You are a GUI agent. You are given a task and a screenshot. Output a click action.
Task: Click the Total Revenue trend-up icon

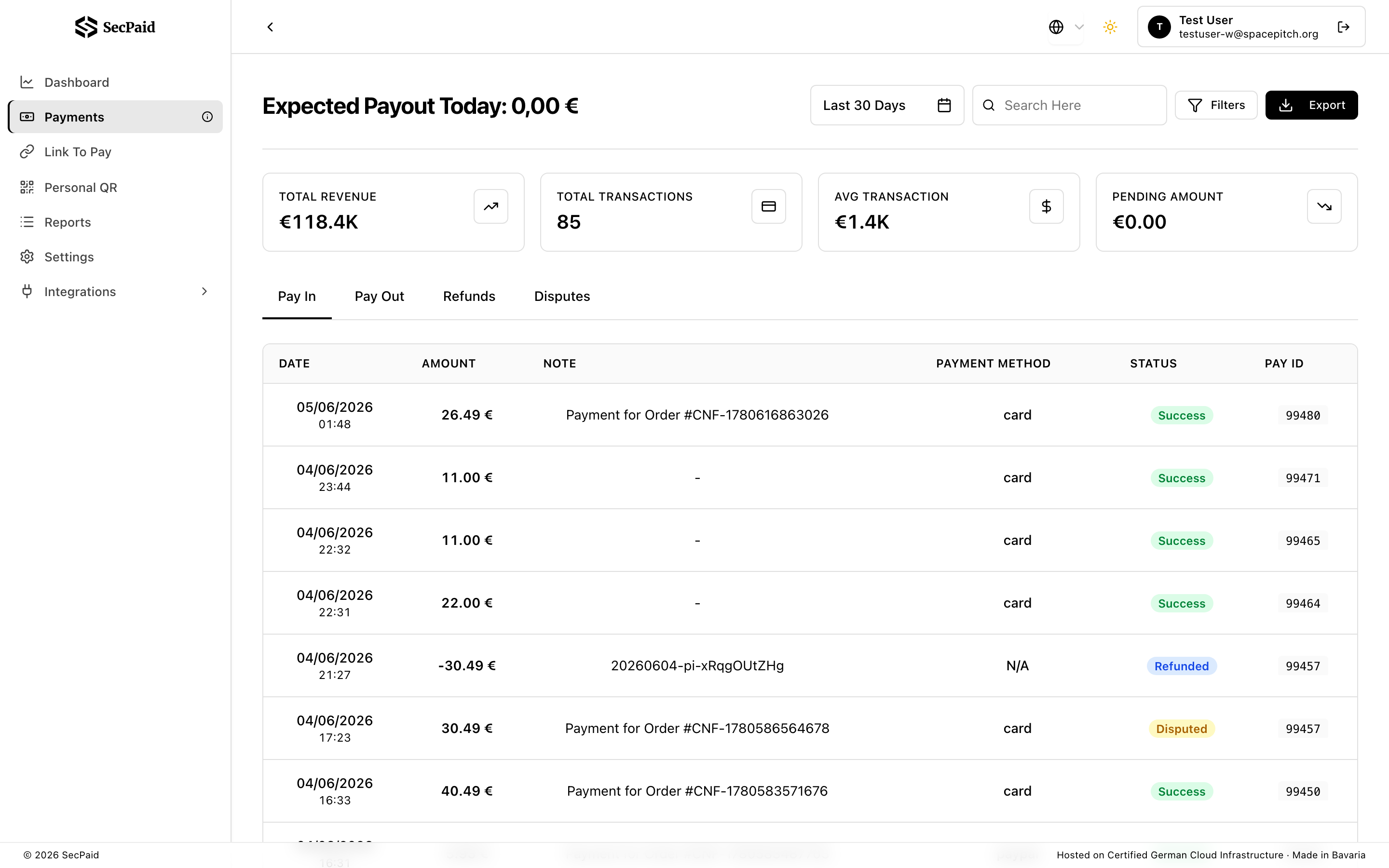point(491,206)
